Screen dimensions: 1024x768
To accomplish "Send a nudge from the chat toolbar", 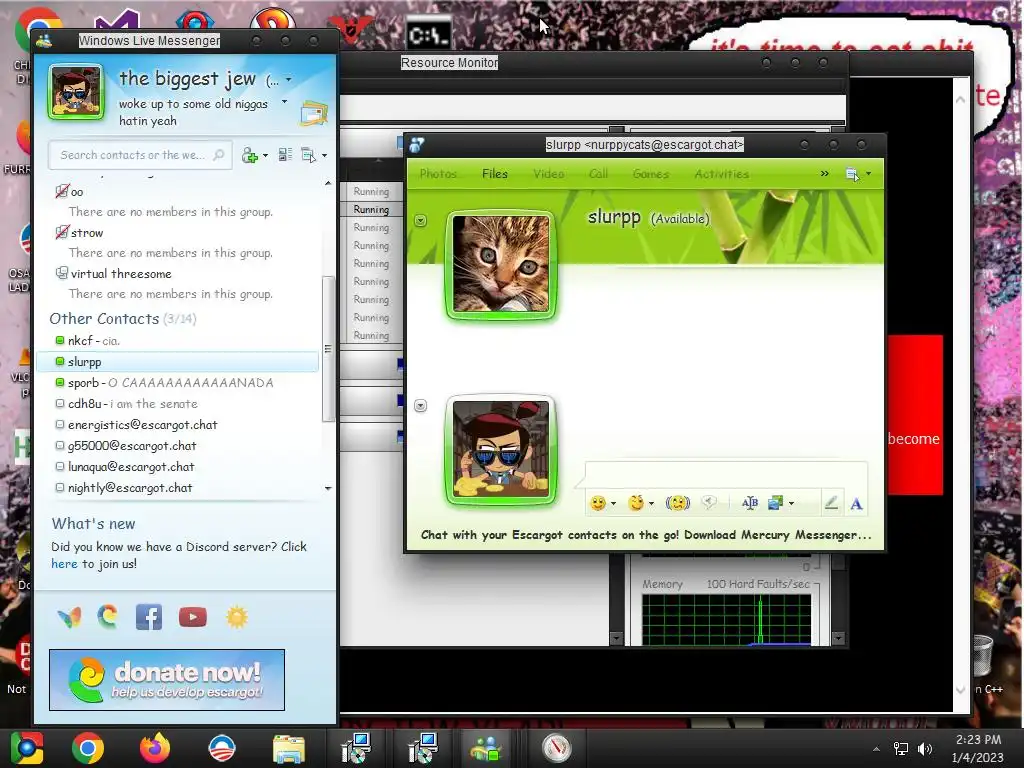I will pyautogui.click(x=677, y=503).
